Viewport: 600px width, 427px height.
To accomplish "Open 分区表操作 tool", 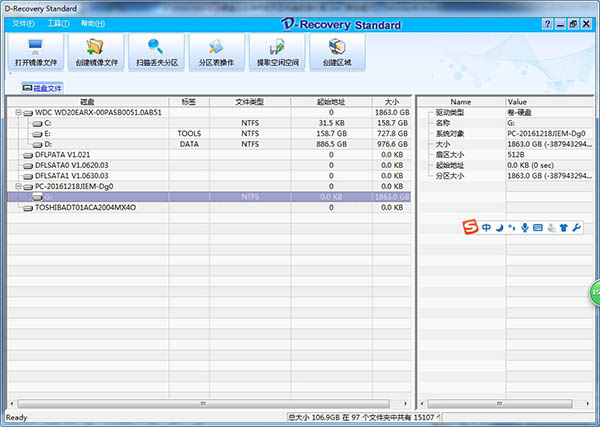I will (x=217, y=52).
